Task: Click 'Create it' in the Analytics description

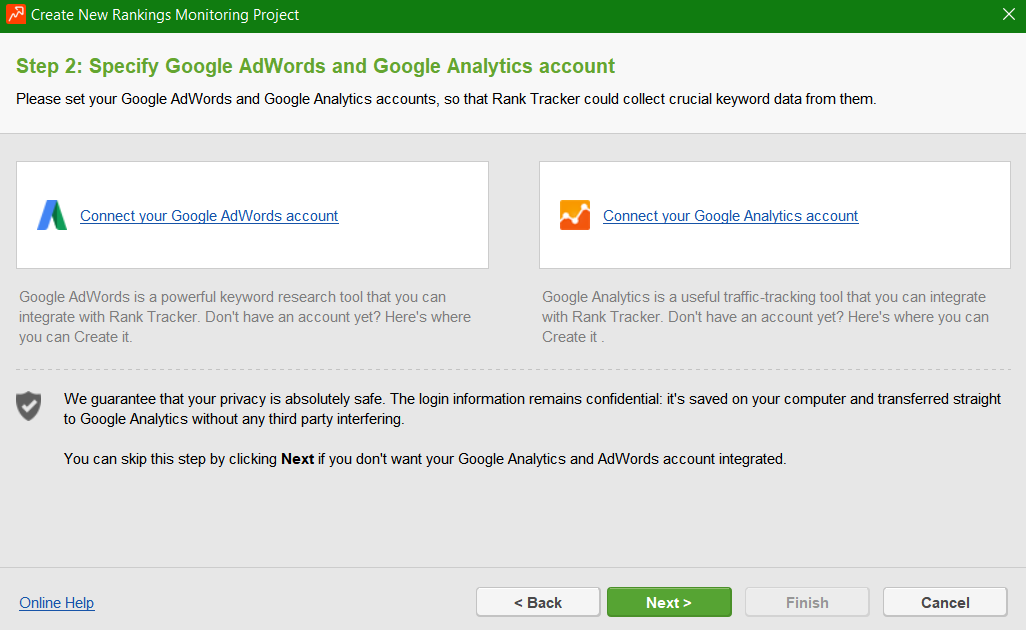Action: point(570,337)
